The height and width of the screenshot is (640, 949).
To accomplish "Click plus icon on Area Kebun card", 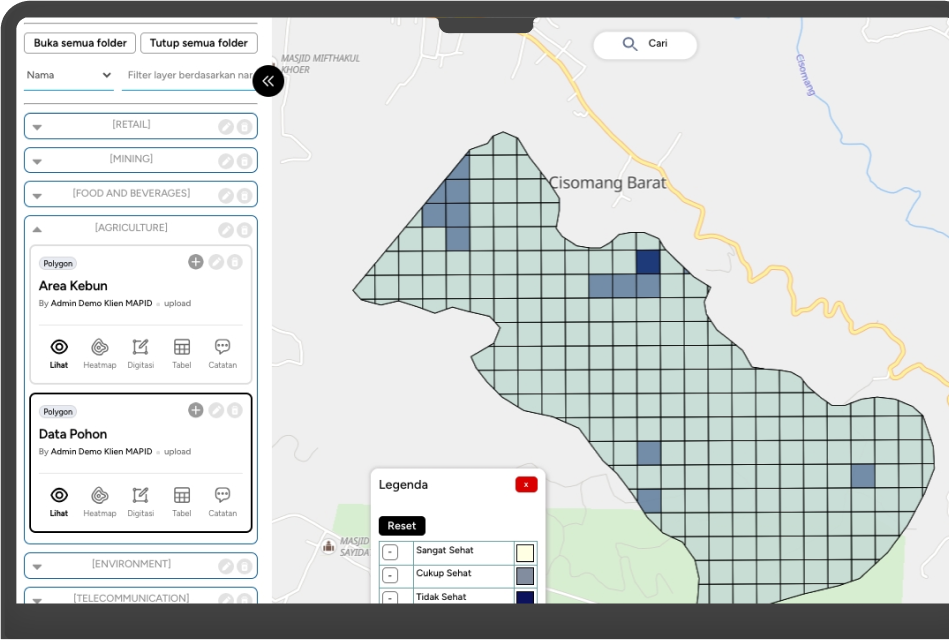I will coord(195,262).
